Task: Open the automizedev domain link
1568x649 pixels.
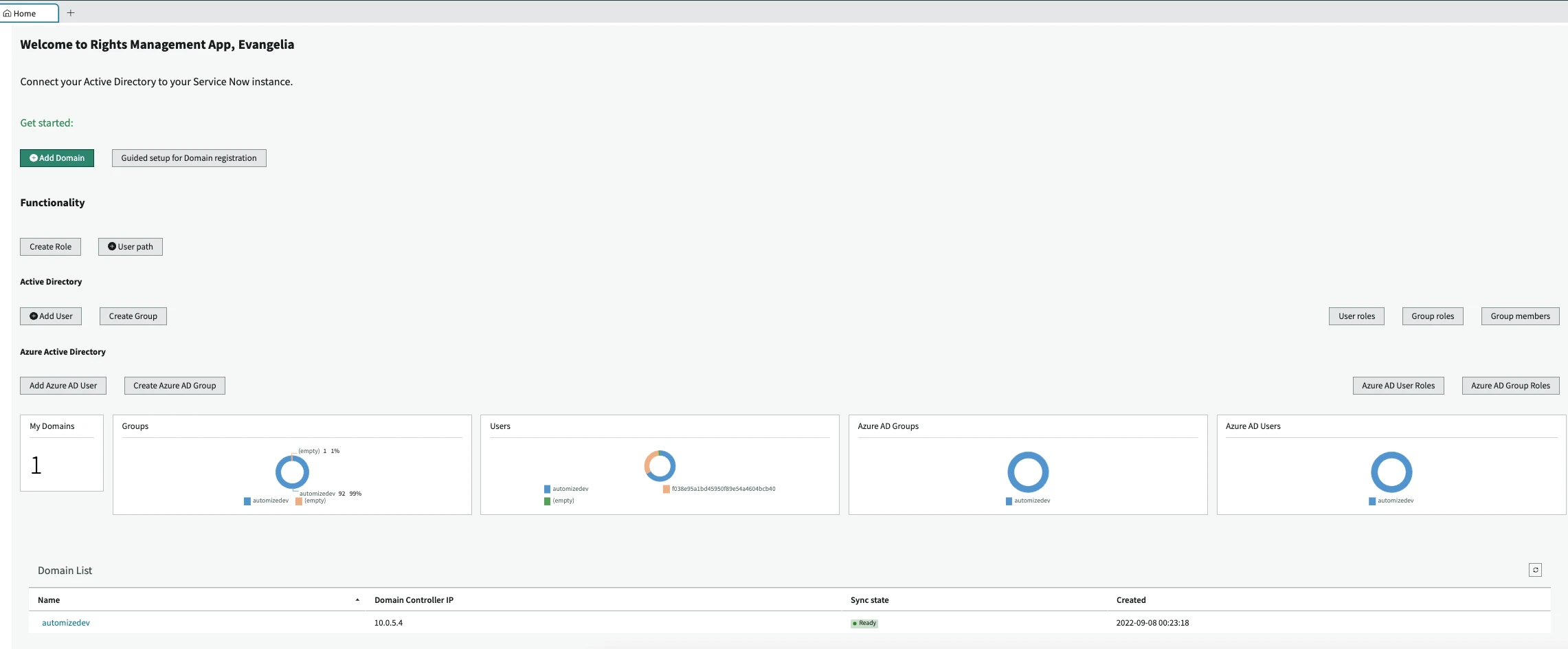Action: 66,623
